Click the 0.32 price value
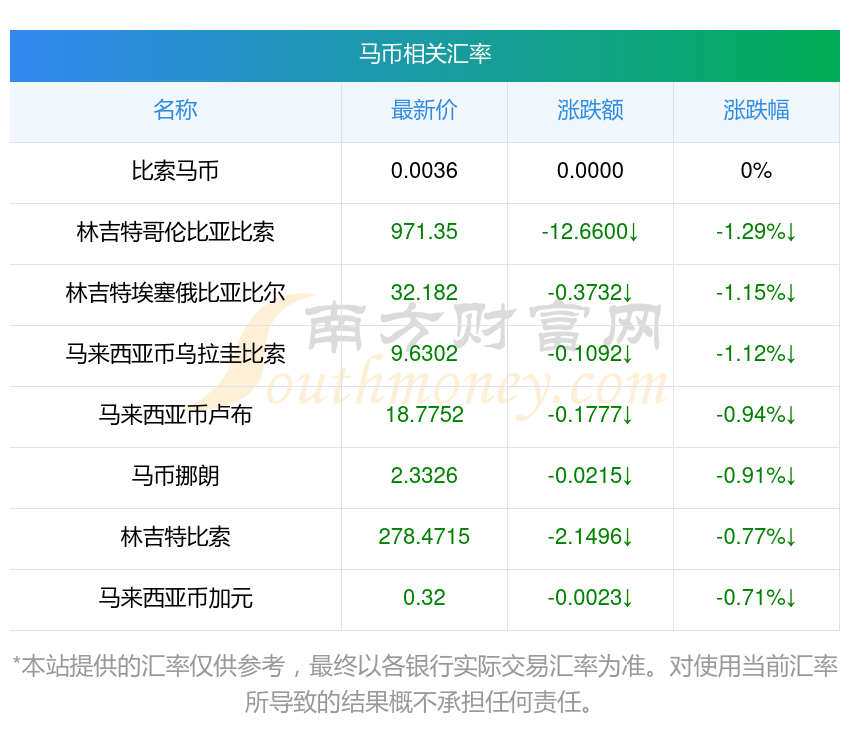Viewport: 850px width, 733px height. [424, 598]
